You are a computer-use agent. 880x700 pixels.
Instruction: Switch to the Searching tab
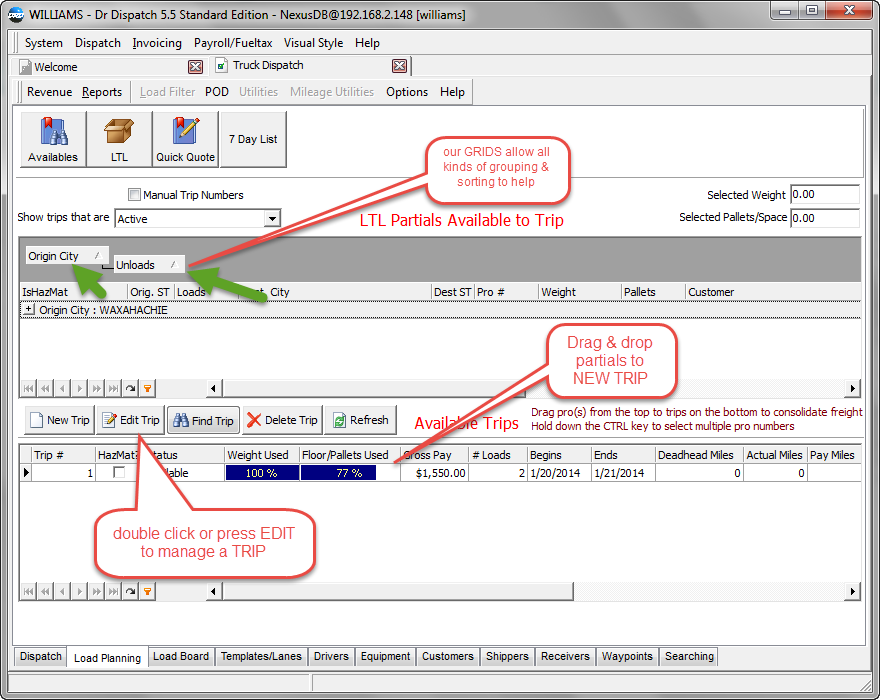689,656
